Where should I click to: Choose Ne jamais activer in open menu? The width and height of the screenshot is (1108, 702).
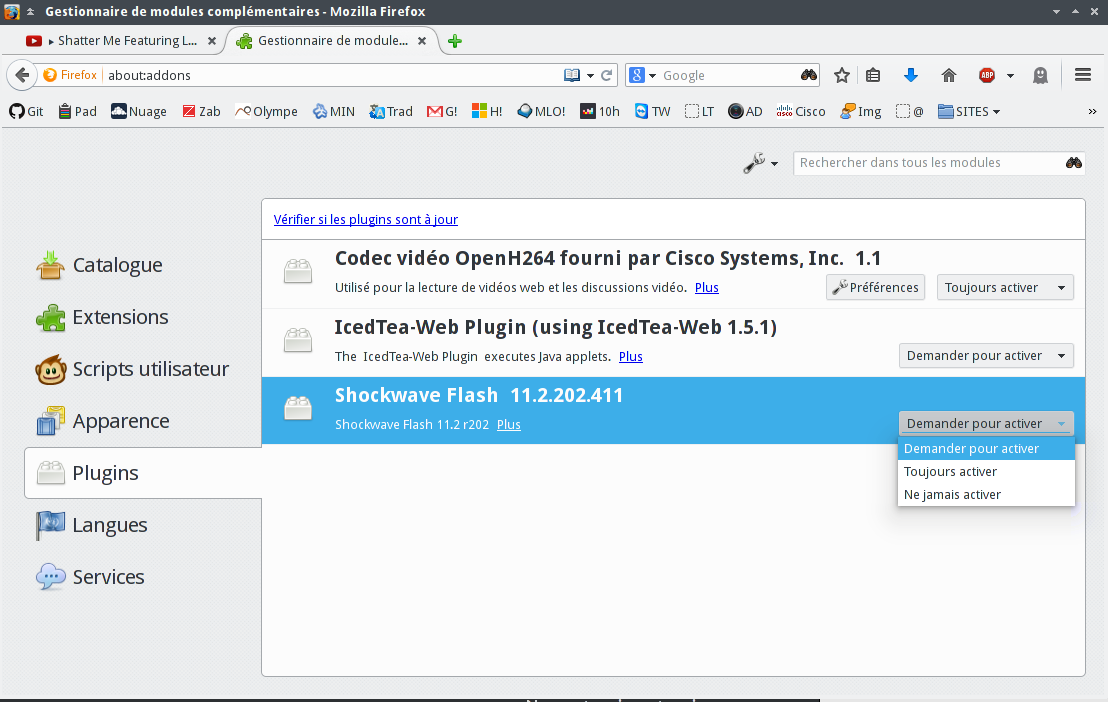tap(986, 495)
